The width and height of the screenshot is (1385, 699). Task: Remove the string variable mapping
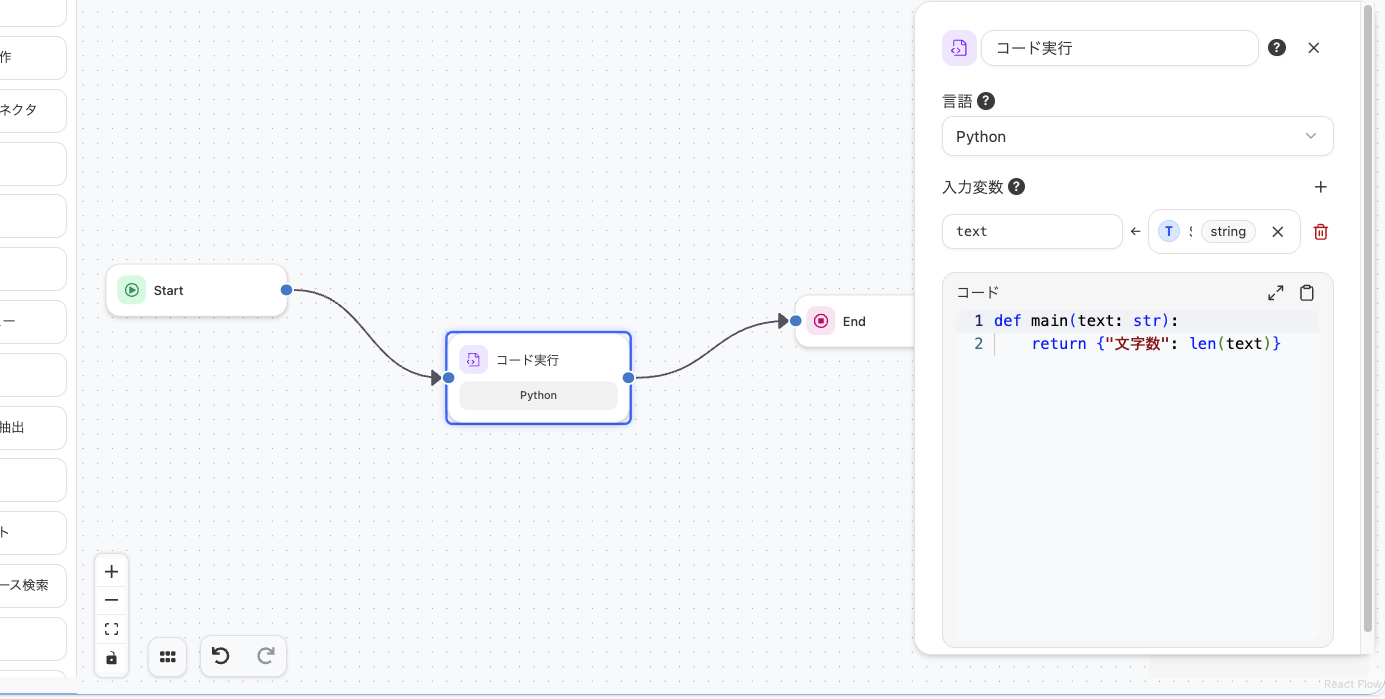[x=1277, y=231]
